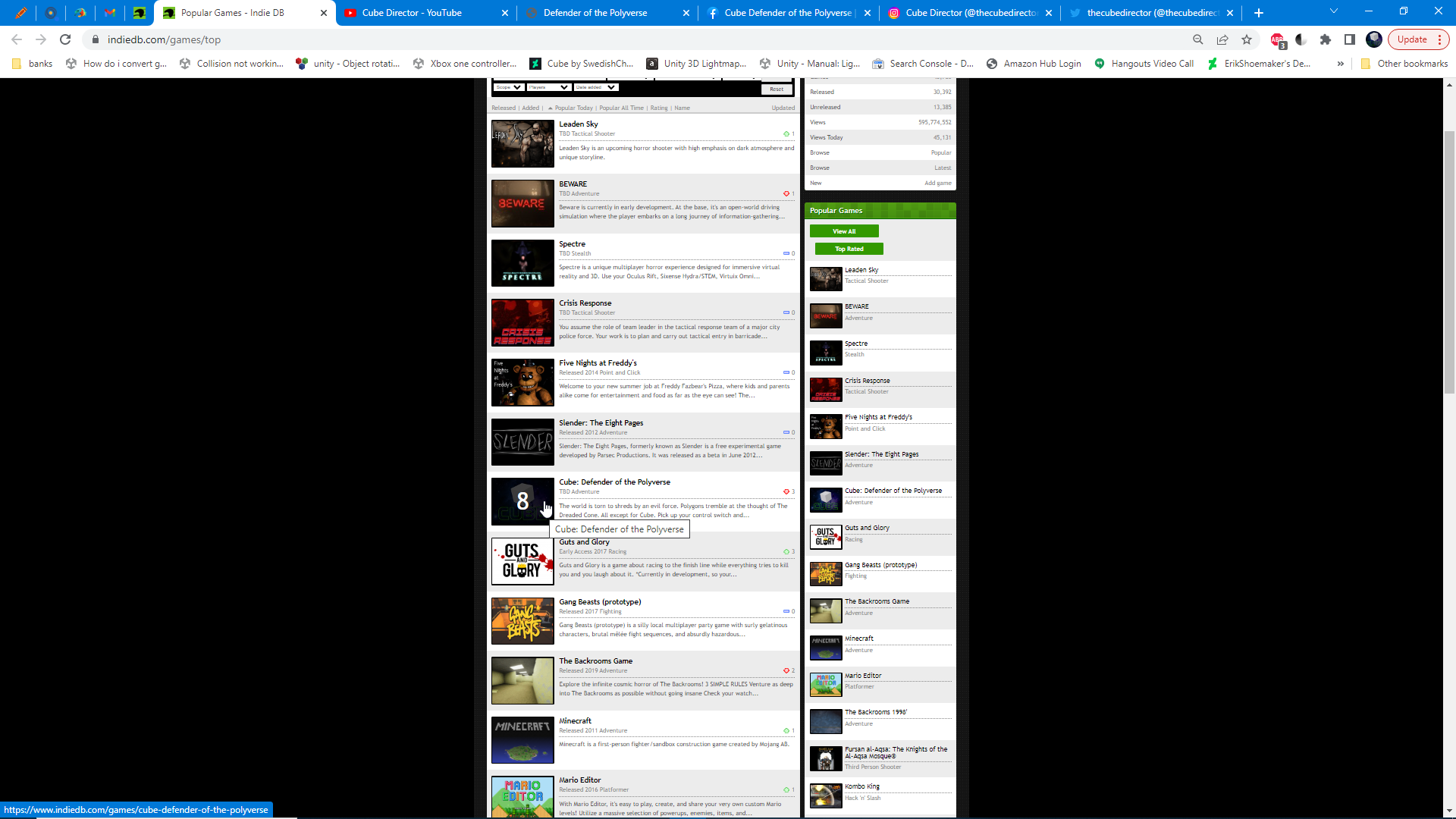The height and width of the screenshot is (819, 1456).
Task: Open the Extensions puzzle-piece menu
Action: click(x=1326, y=39)
